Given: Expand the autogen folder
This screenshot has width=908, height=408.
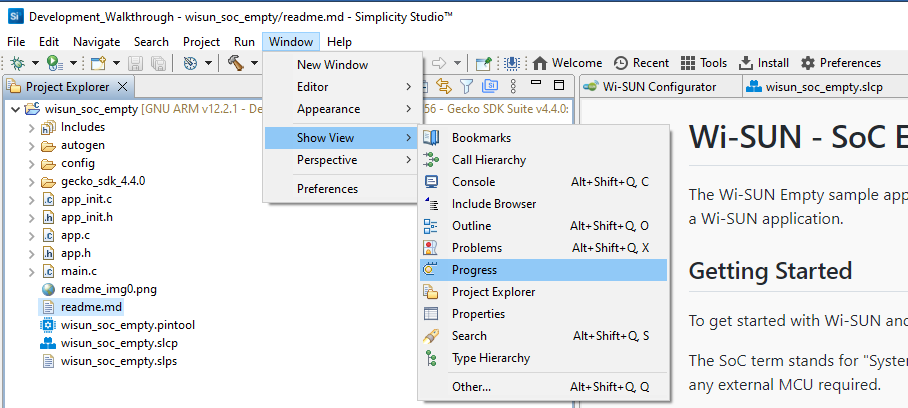Looking at the screenshot, I should click(x=31, y=145).
